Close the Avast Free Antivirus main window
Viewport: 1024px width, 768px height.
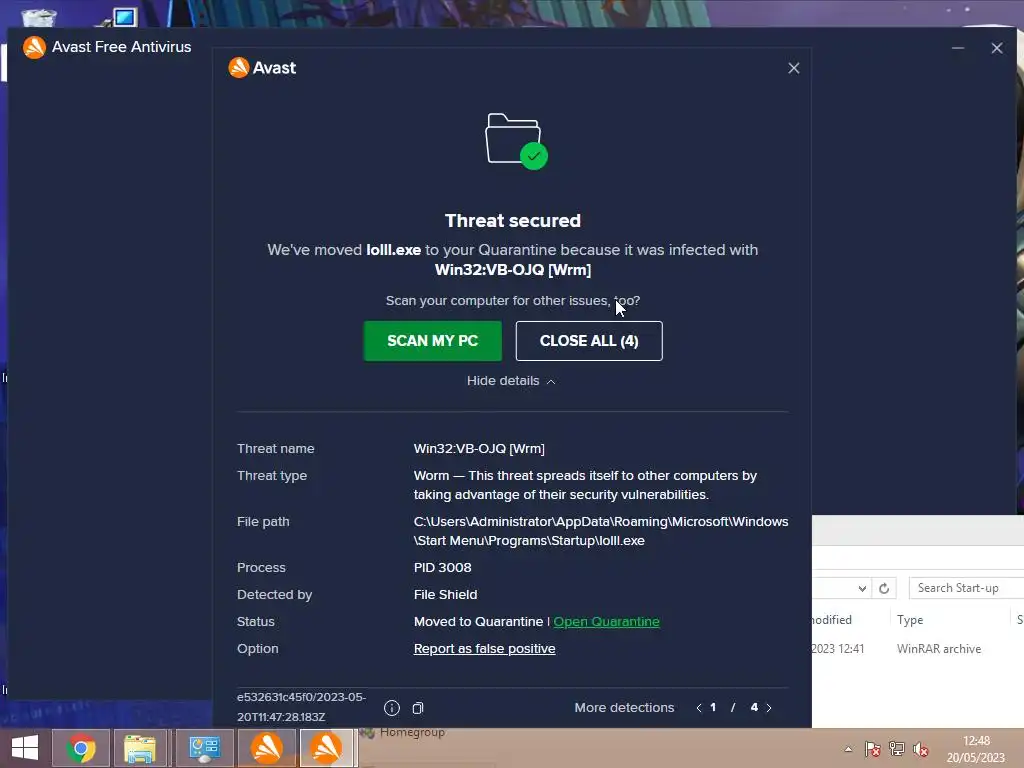(997, 48)
